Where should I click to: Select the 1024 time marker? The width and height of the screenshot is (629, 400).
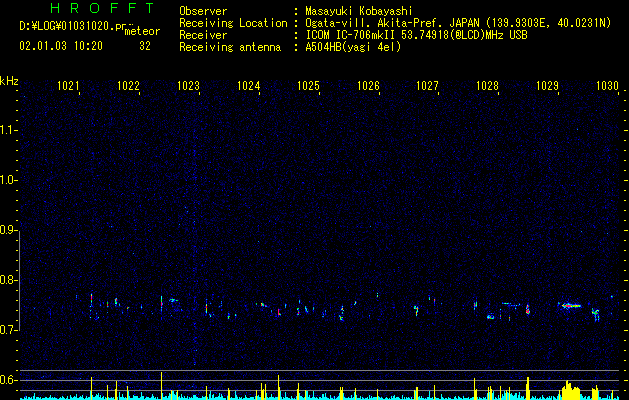(x=248, y=86)
